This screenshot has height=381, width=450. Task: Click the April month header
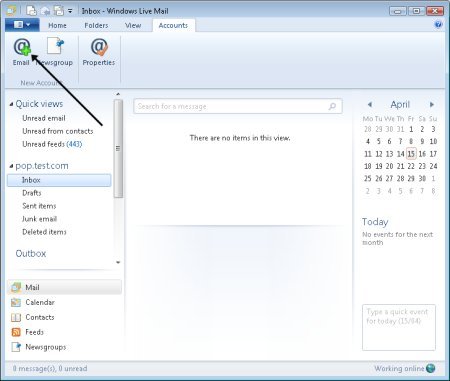pyautogui.click(x=400, y=105)
